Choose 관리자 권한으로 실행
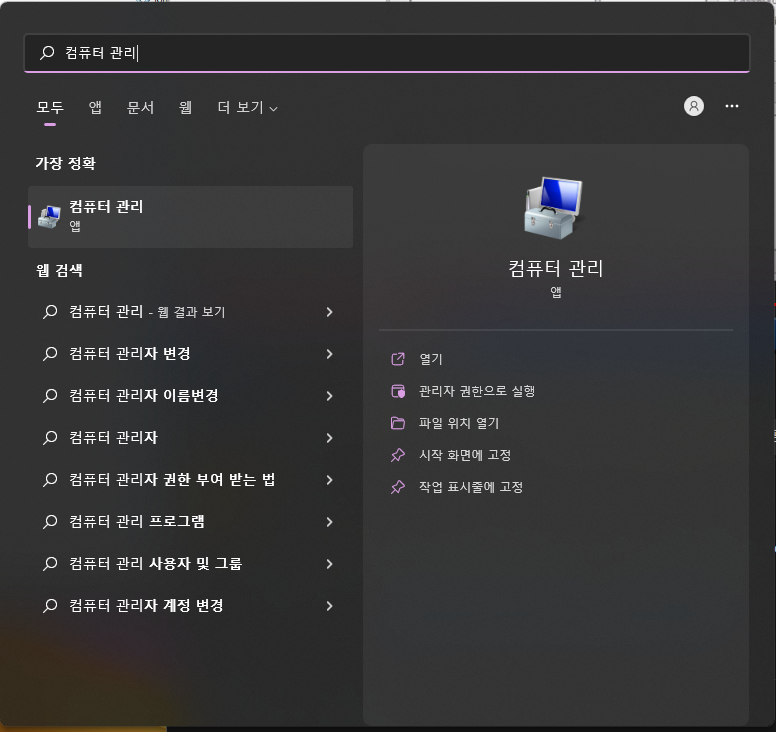Screen dimensions: 776x732 point(477,391)
